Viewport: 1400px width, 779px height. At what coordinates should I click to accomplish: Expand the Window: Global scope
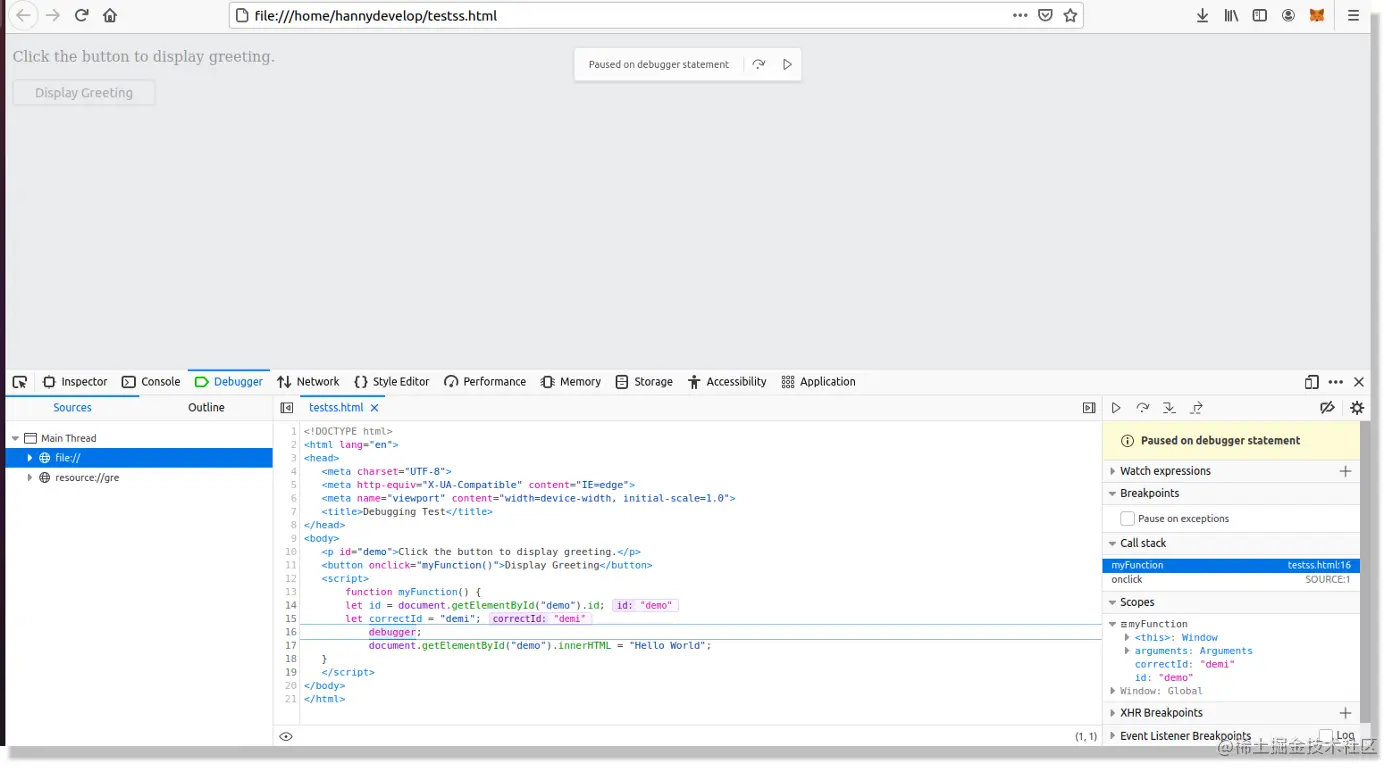point(1113,691)
